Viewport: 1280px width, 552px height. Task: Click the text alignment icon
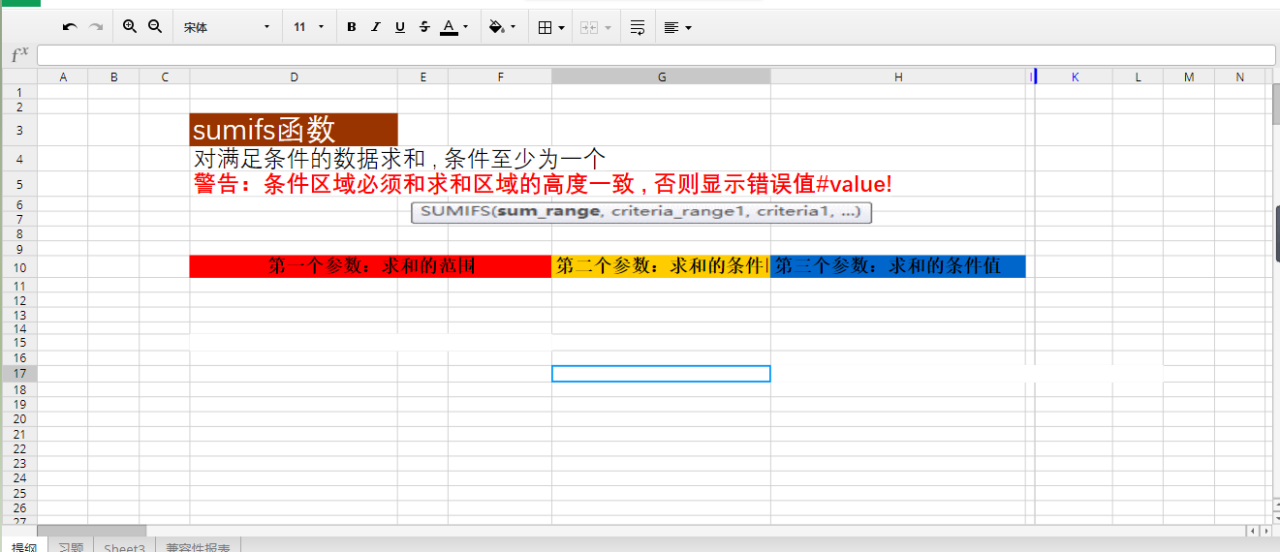click(671, 27)
